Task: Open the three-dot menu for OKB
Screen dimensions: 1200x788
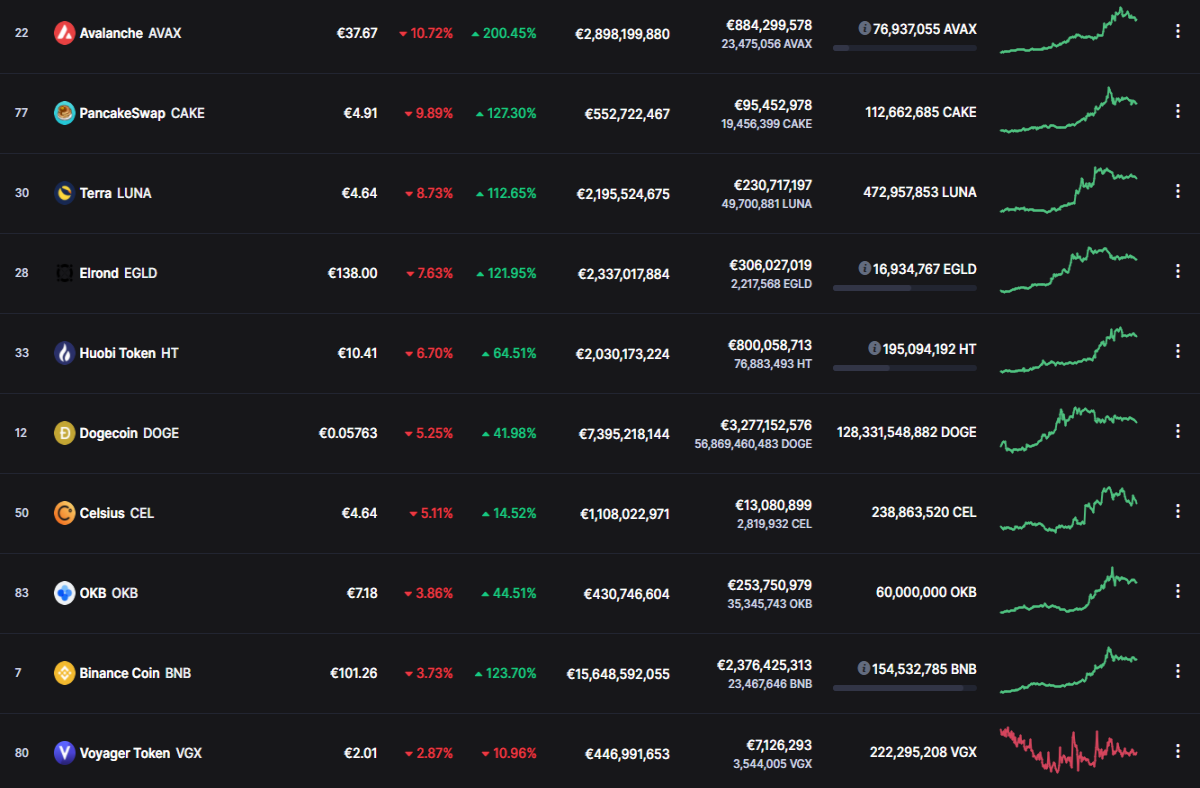Action: (1177, 592)
